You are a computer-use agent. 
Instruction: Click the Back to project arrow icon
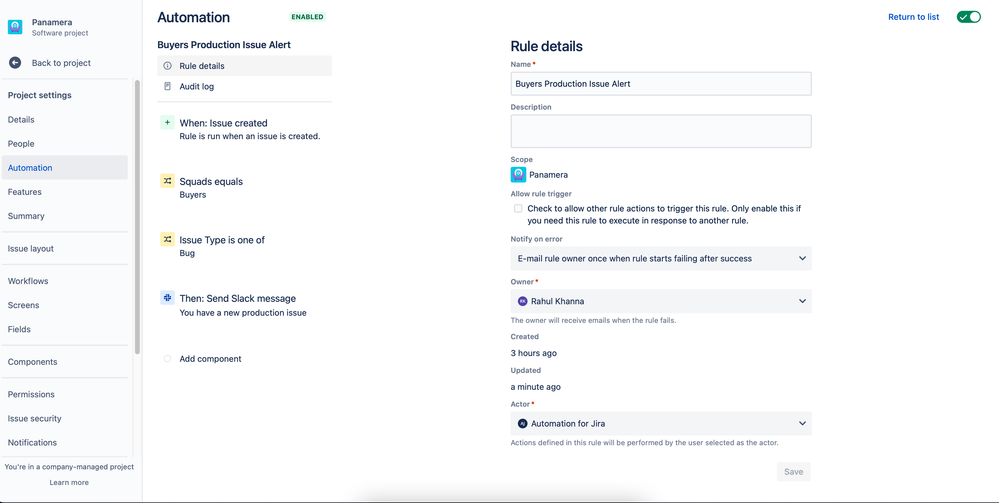point(15,62)
